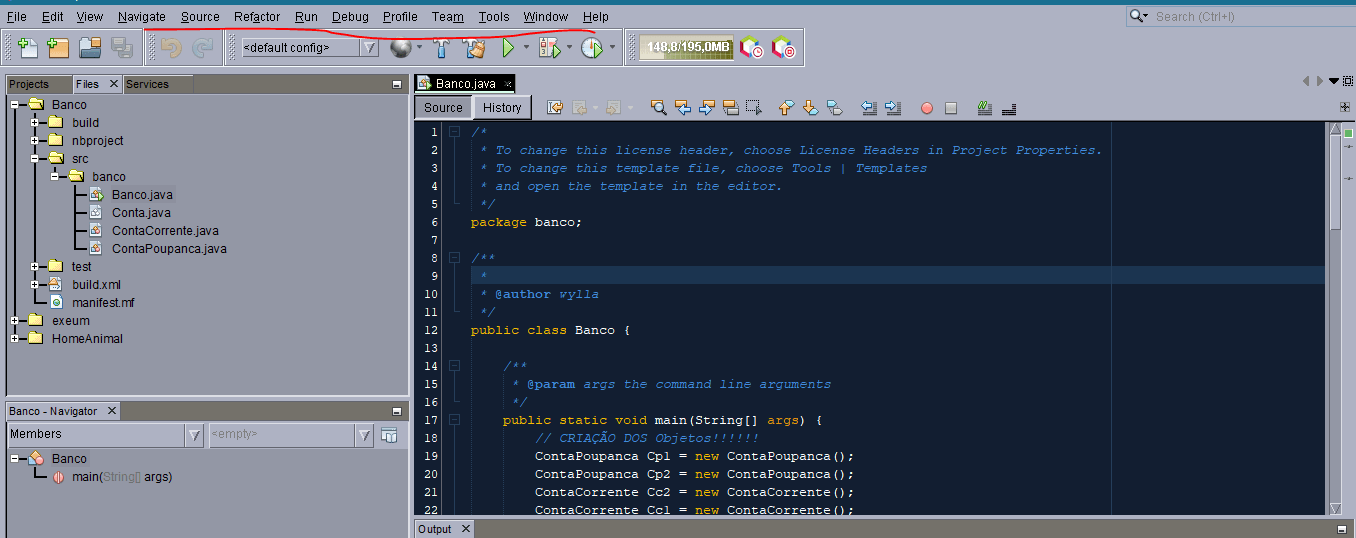Open the default config dropdown
The height and width of the screenshot is (538, 1356).
coord(369,47)
